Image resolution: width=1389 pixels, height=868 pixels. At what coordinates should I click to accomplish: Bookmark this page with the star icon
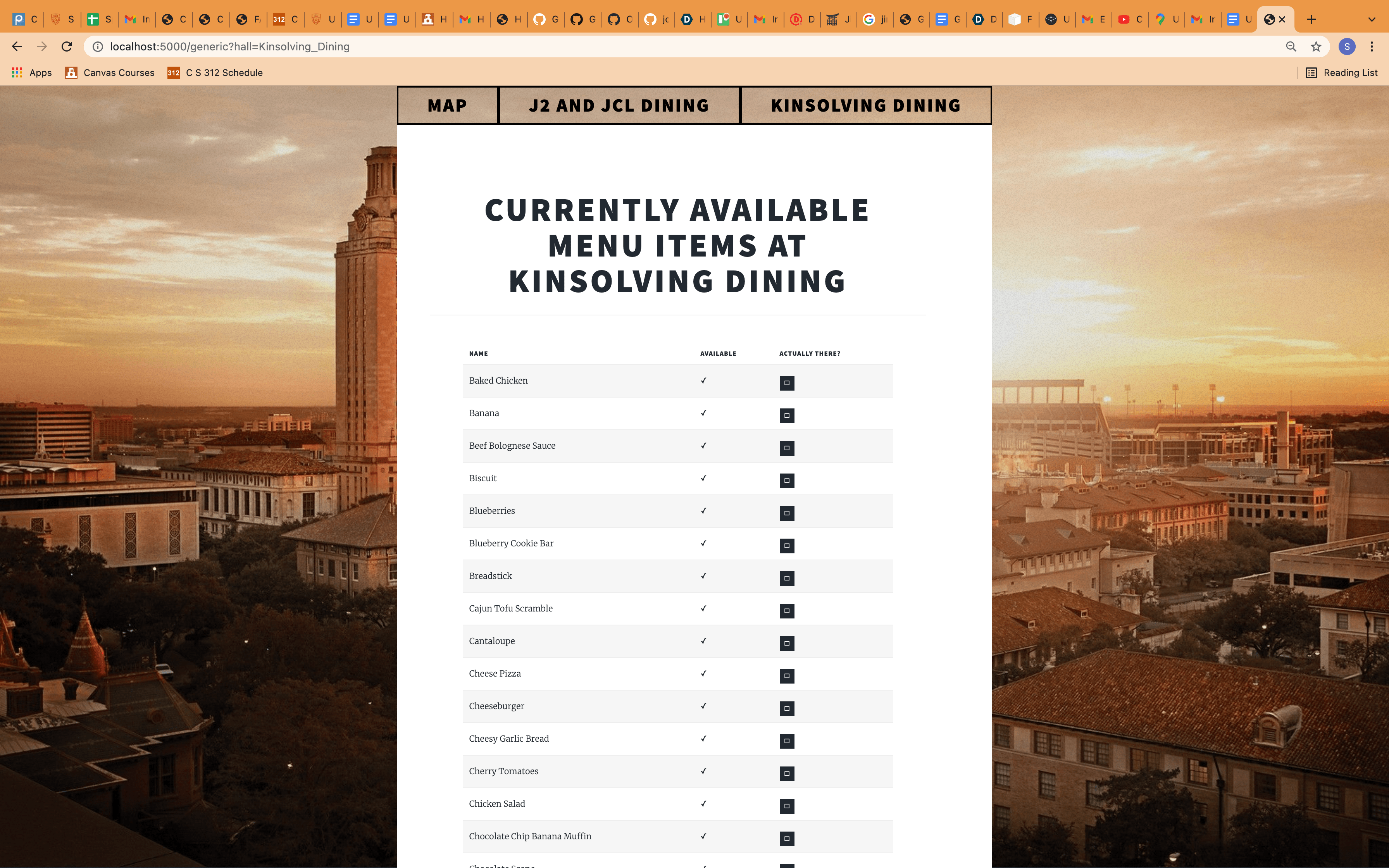coord(1316,46)
